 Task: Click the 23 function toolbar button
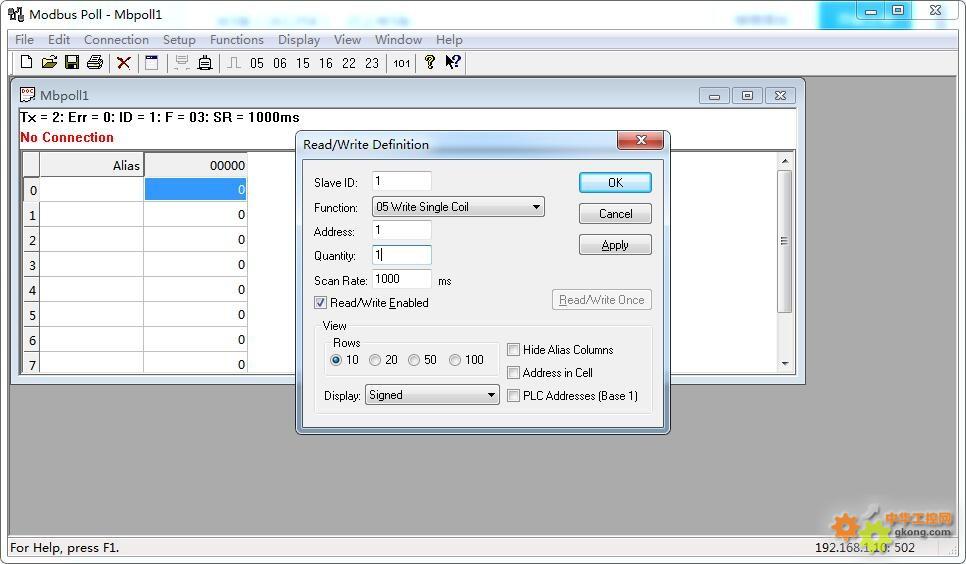pyautogui.click(x=371, y=63)
